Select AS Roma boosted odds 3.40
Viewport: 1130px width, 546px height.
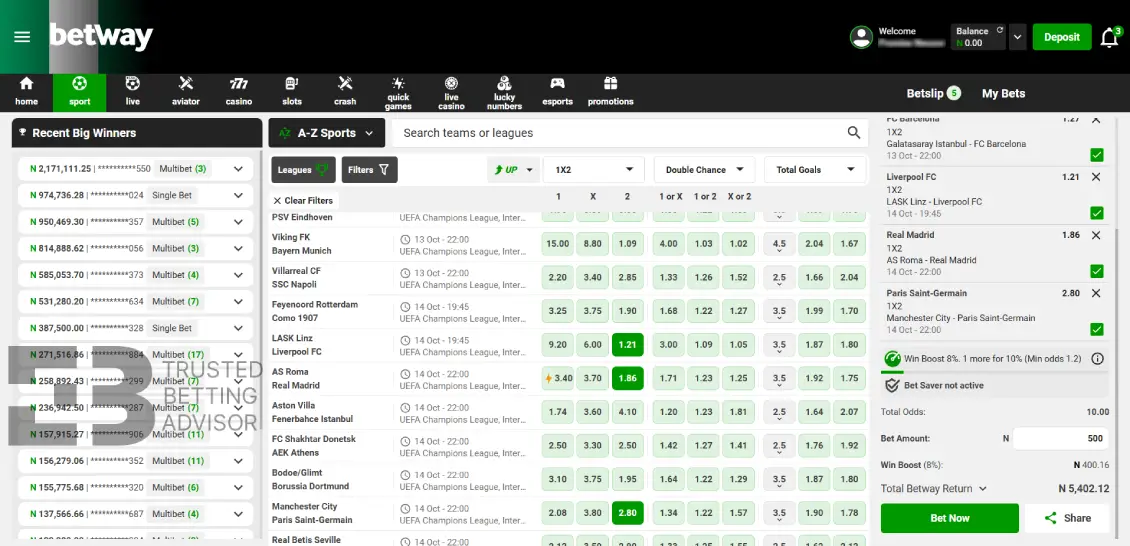pyautogui.click(x=558, y=378)
